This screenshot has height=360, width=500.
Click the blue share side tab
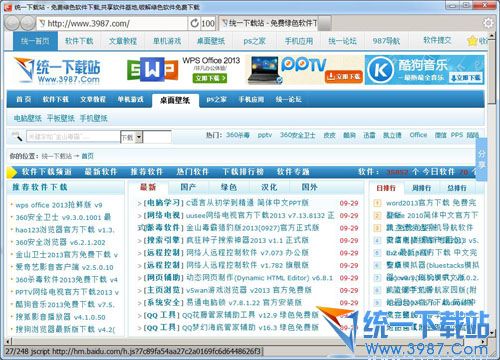pyautogui.click(x=482, y=160)
